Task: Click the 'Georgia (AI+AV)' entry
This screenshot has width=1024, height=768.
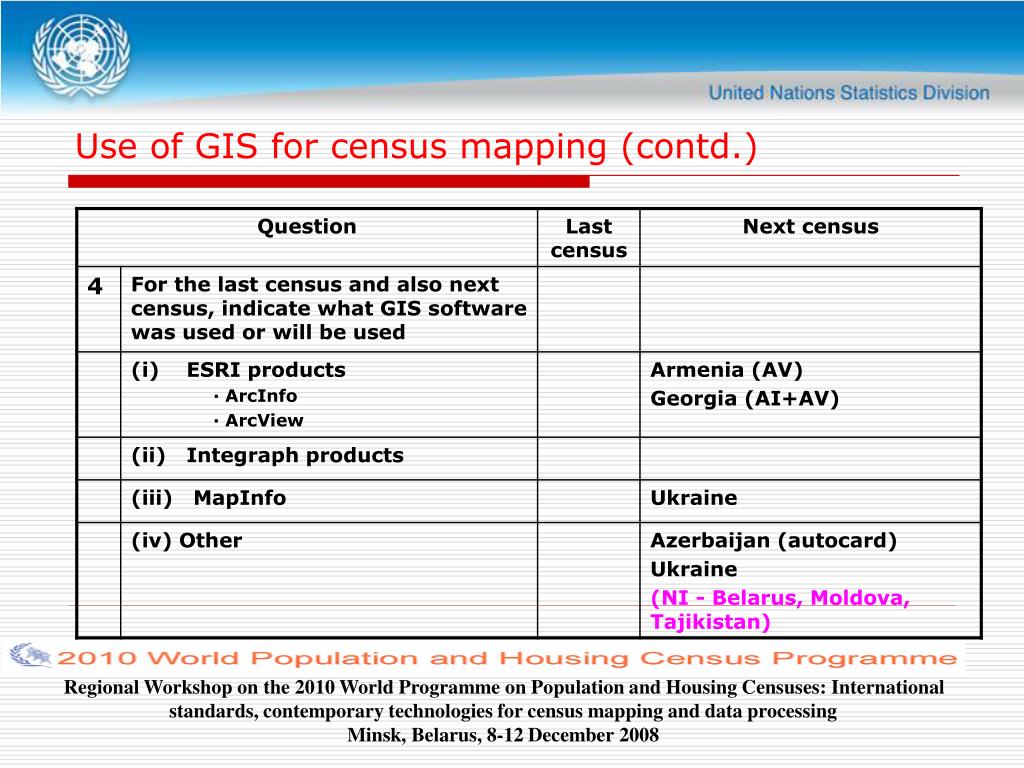Action: [744, 398]
